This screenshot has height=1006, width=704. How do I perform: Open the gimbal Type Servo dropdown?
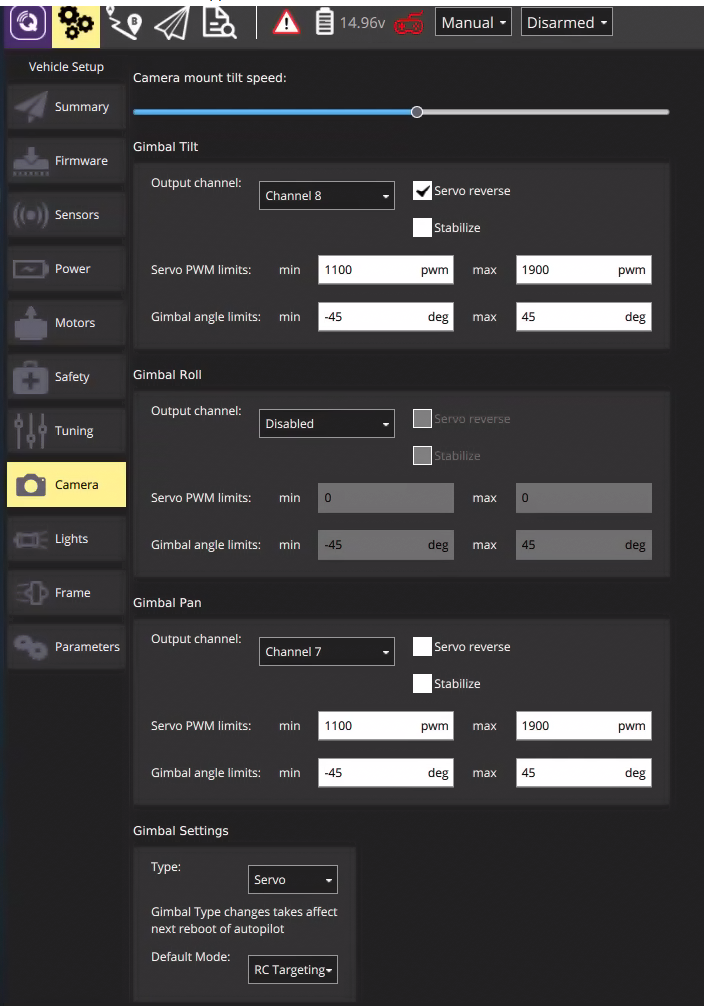293,880
